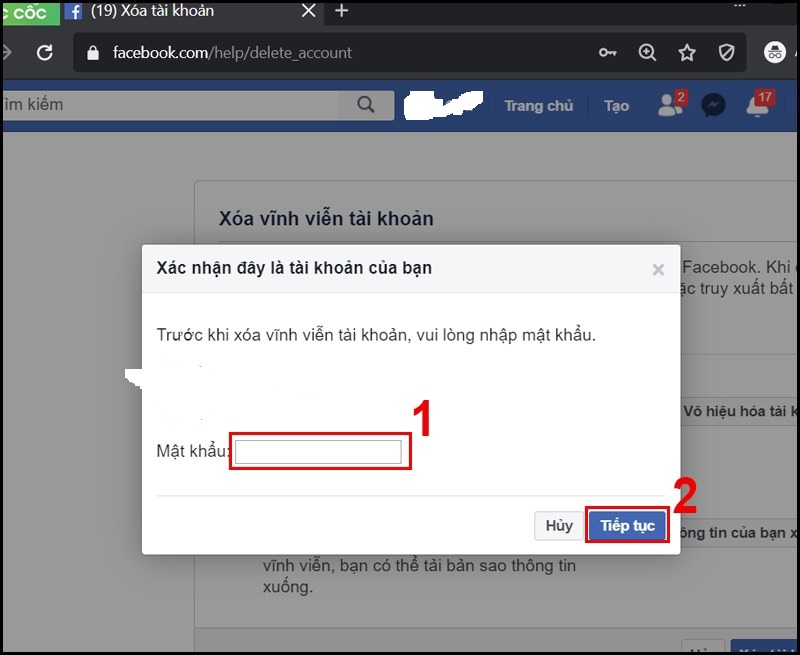Dismiss the confirmation dialog with the X
800x655 pixels.
(x=658, y=268)
